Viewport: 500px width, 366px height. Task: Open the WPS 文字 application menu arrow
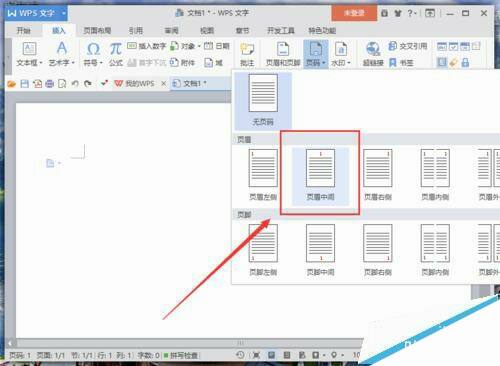(x=63, y=13)
